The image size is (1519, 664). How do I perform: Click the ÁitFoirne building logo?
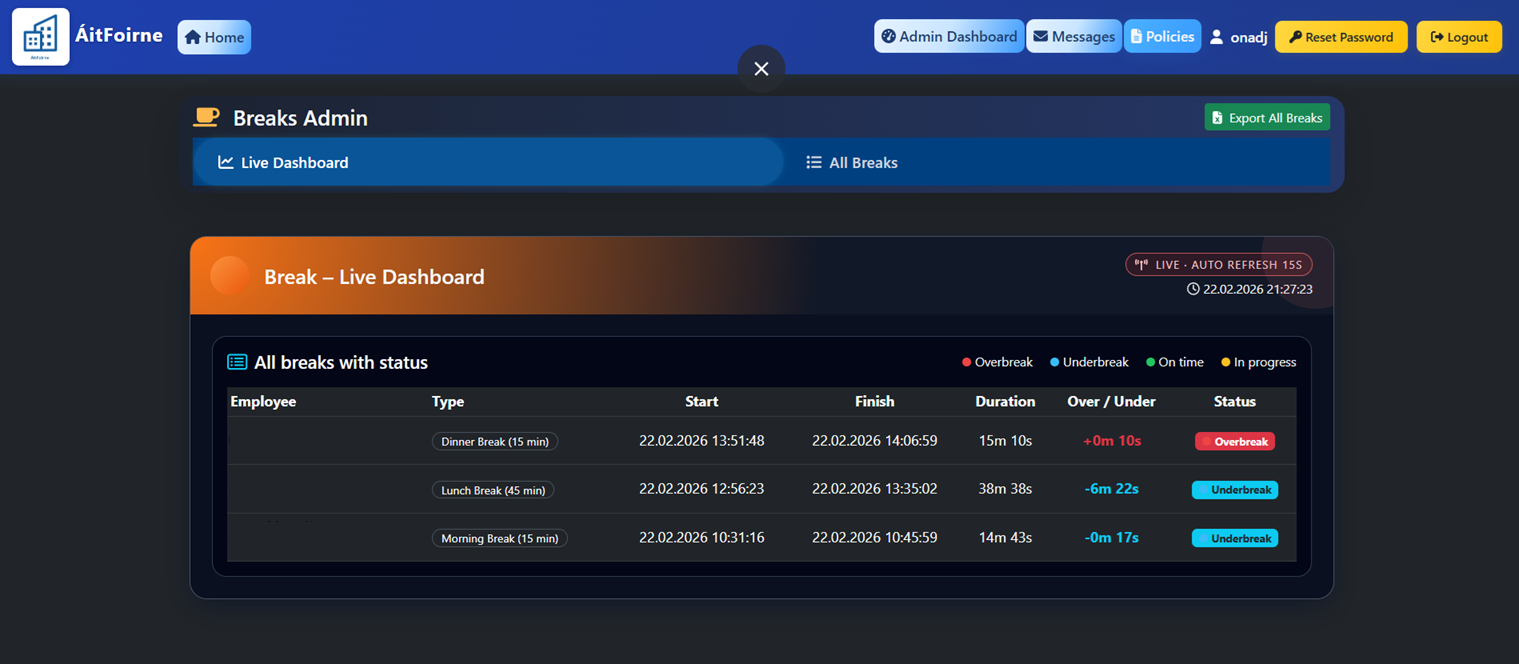click(x=40, y=37)
